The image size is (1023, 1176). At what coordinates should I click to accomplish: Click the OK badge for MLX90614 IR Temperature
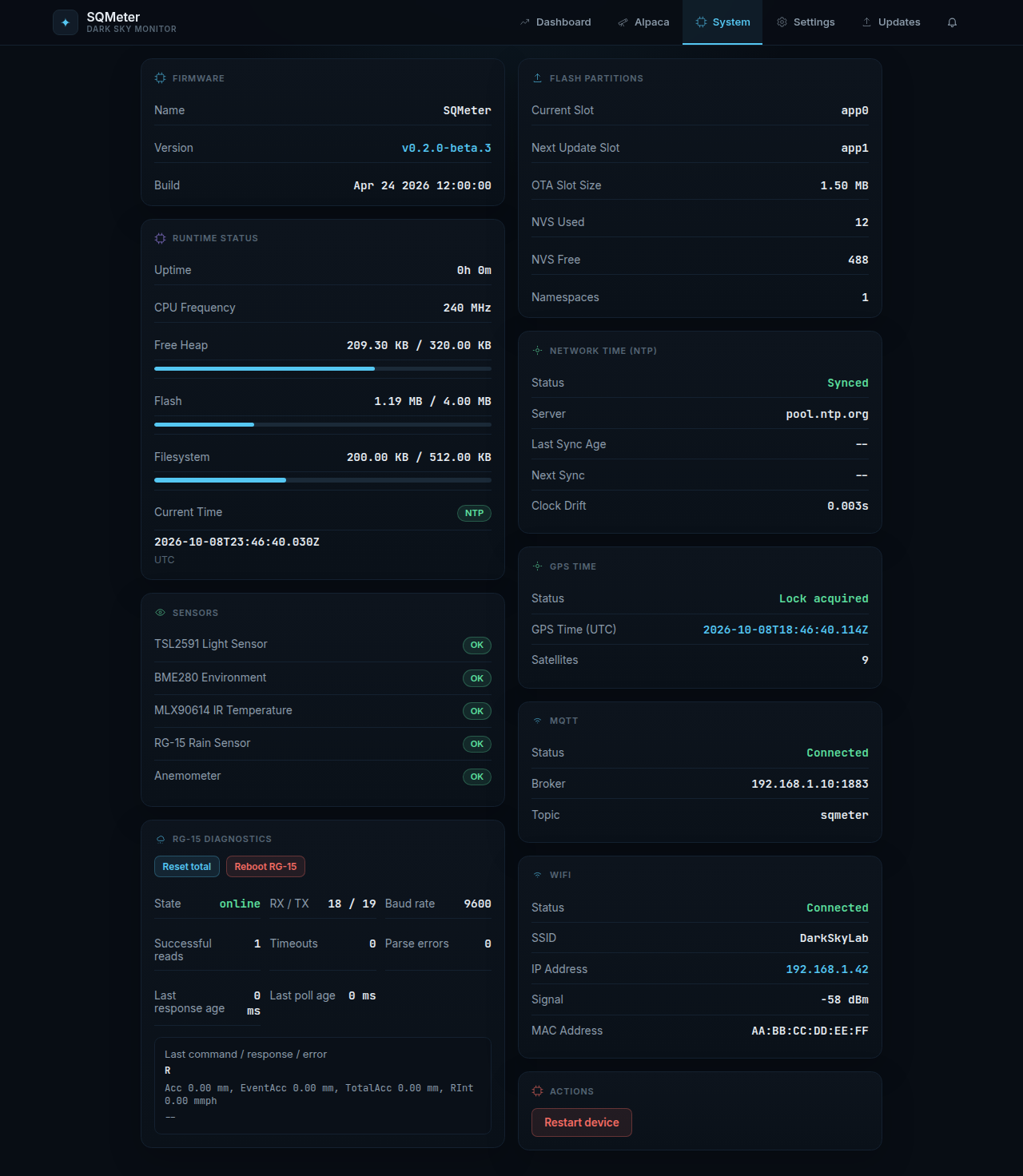tap(477, 711)
